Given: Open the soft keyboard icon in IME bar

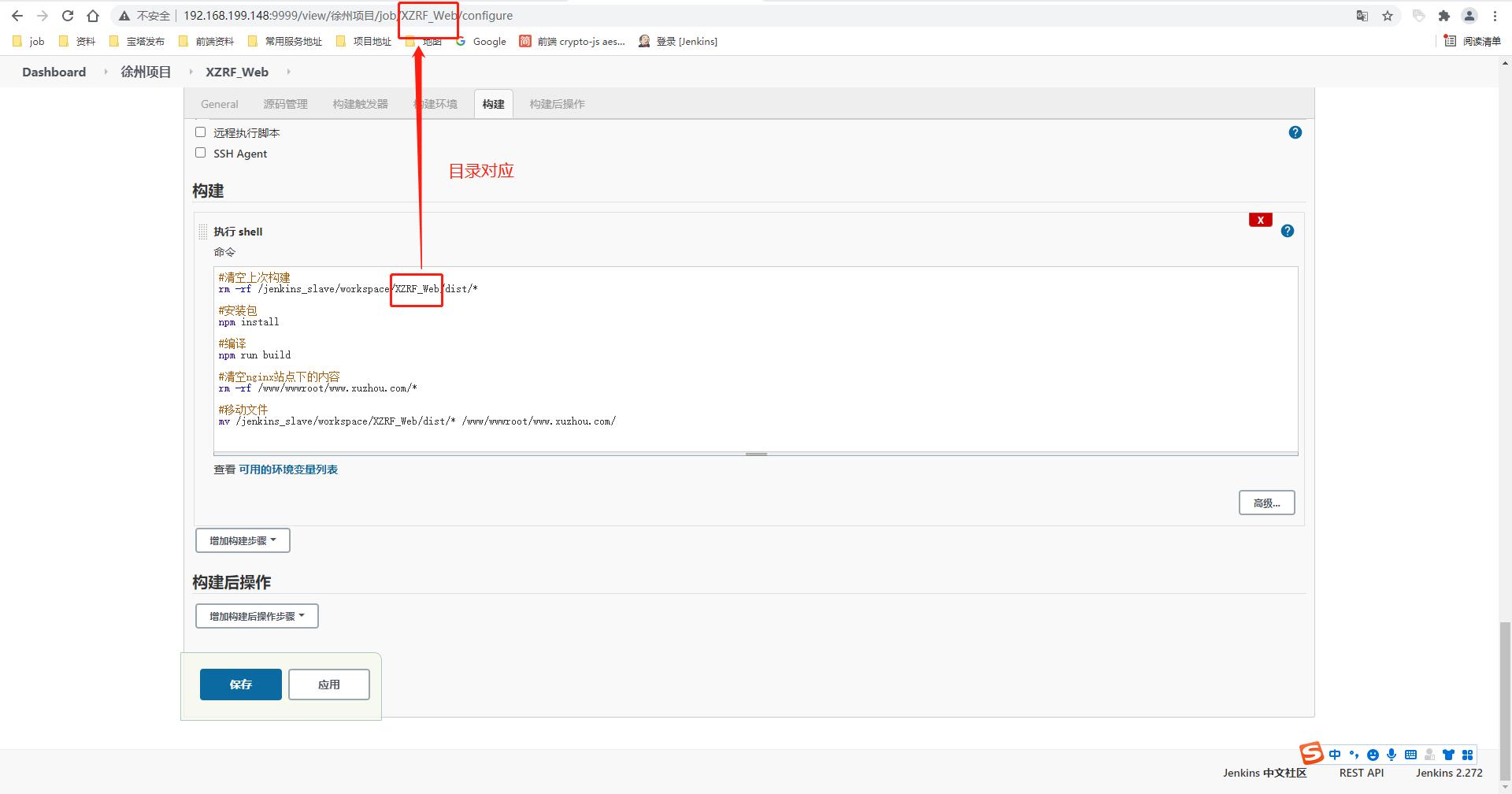Looking at the screenshot, I should 1410,755.
